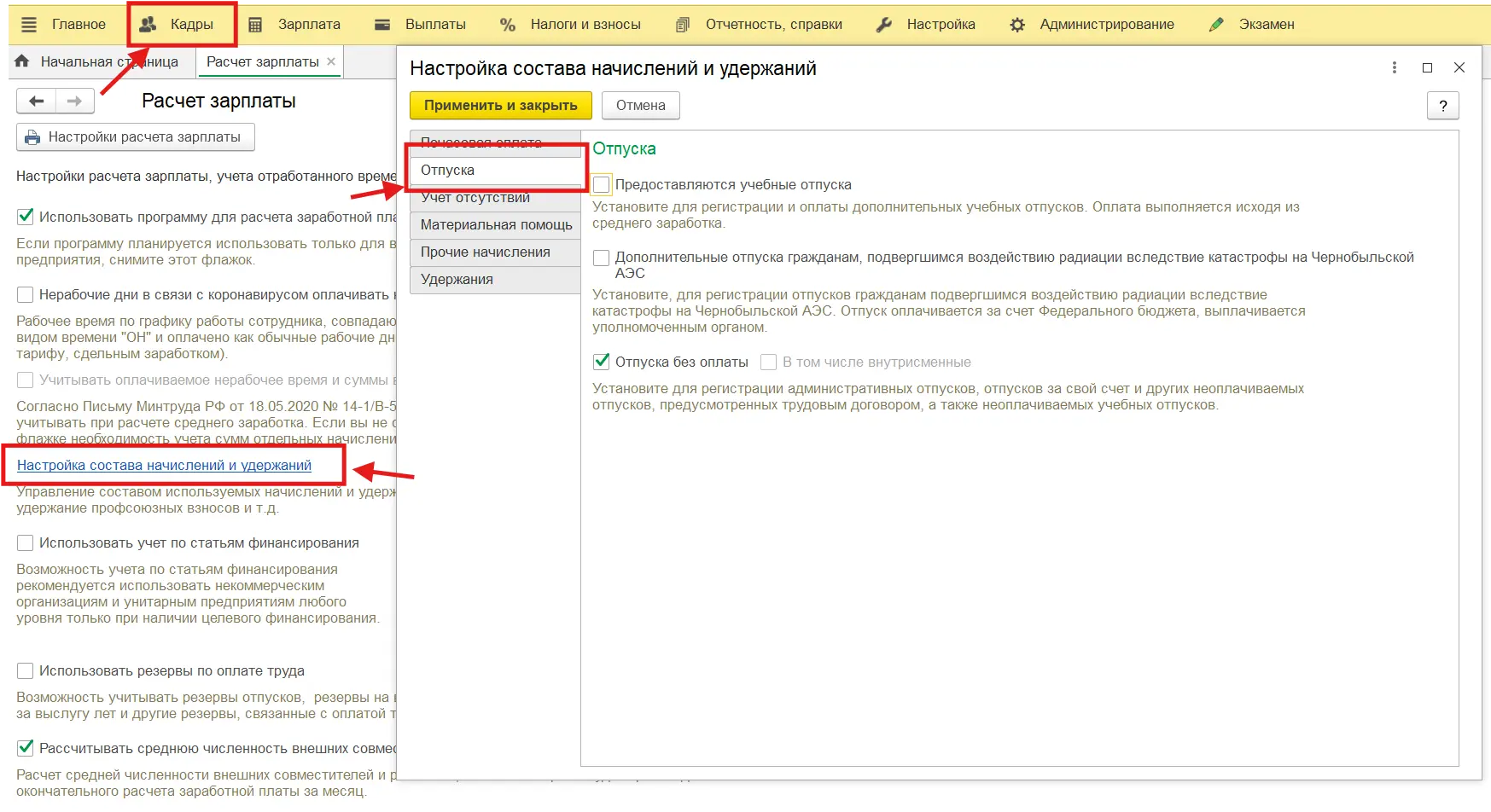Click the home icon for Начальная страница

point(22,61)
